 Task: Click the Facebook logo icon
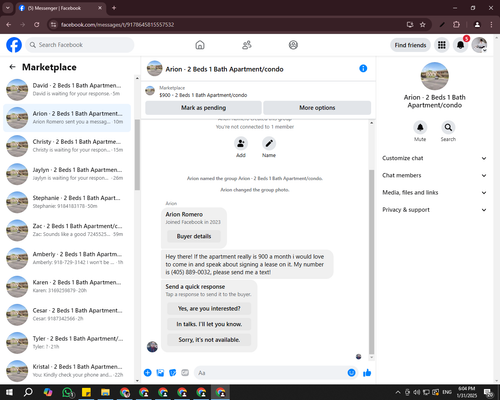click(14, 45)
